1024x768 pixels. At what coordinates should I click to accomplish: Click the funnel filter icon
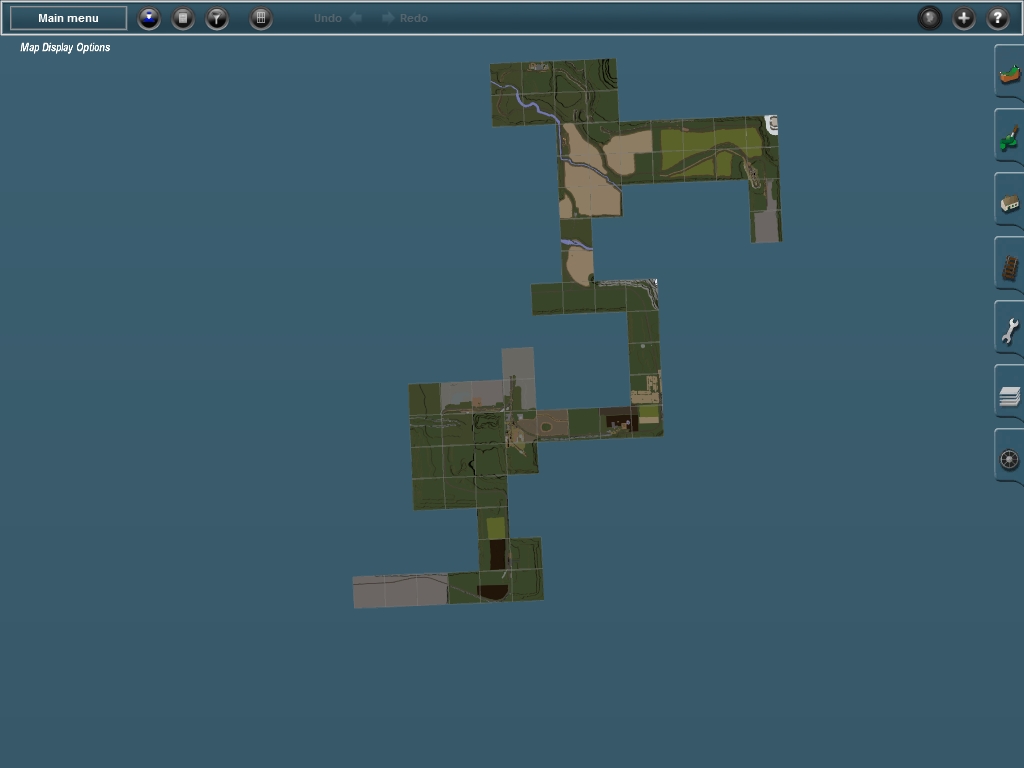217,18
